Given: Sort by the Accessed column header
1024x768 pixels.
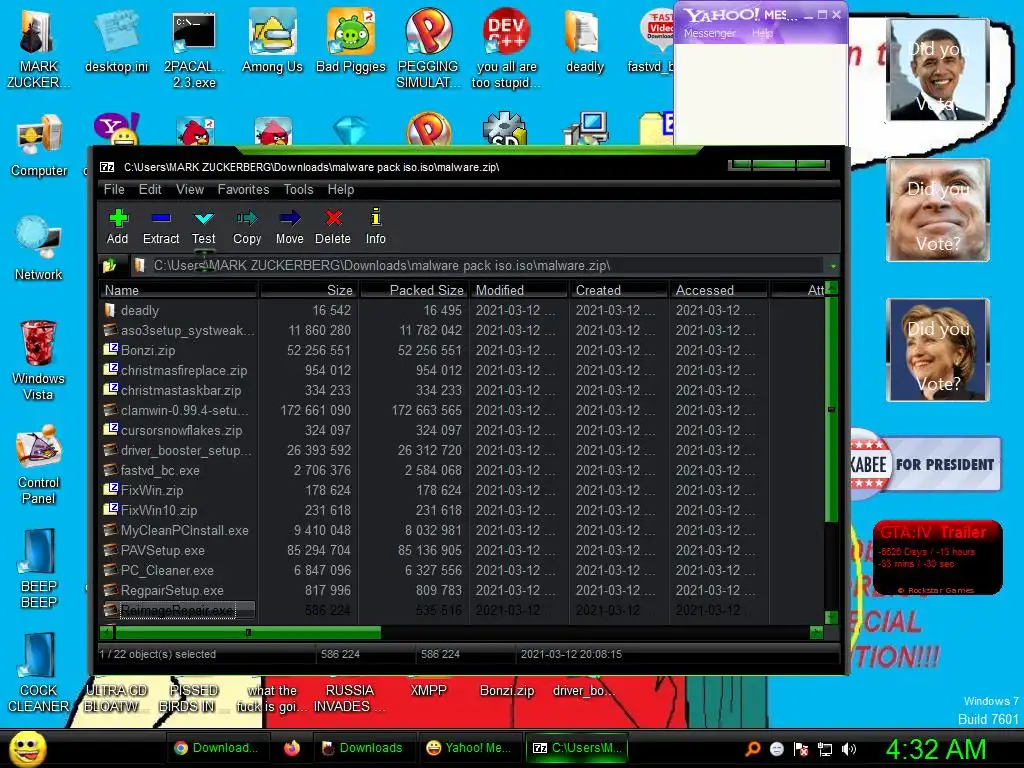Looking at the screenshot, I should [x=719, y=290].
